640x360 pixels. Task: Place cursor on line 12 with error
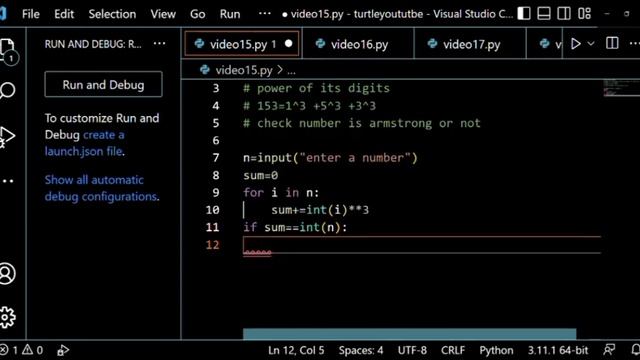(x=422, y=245)
